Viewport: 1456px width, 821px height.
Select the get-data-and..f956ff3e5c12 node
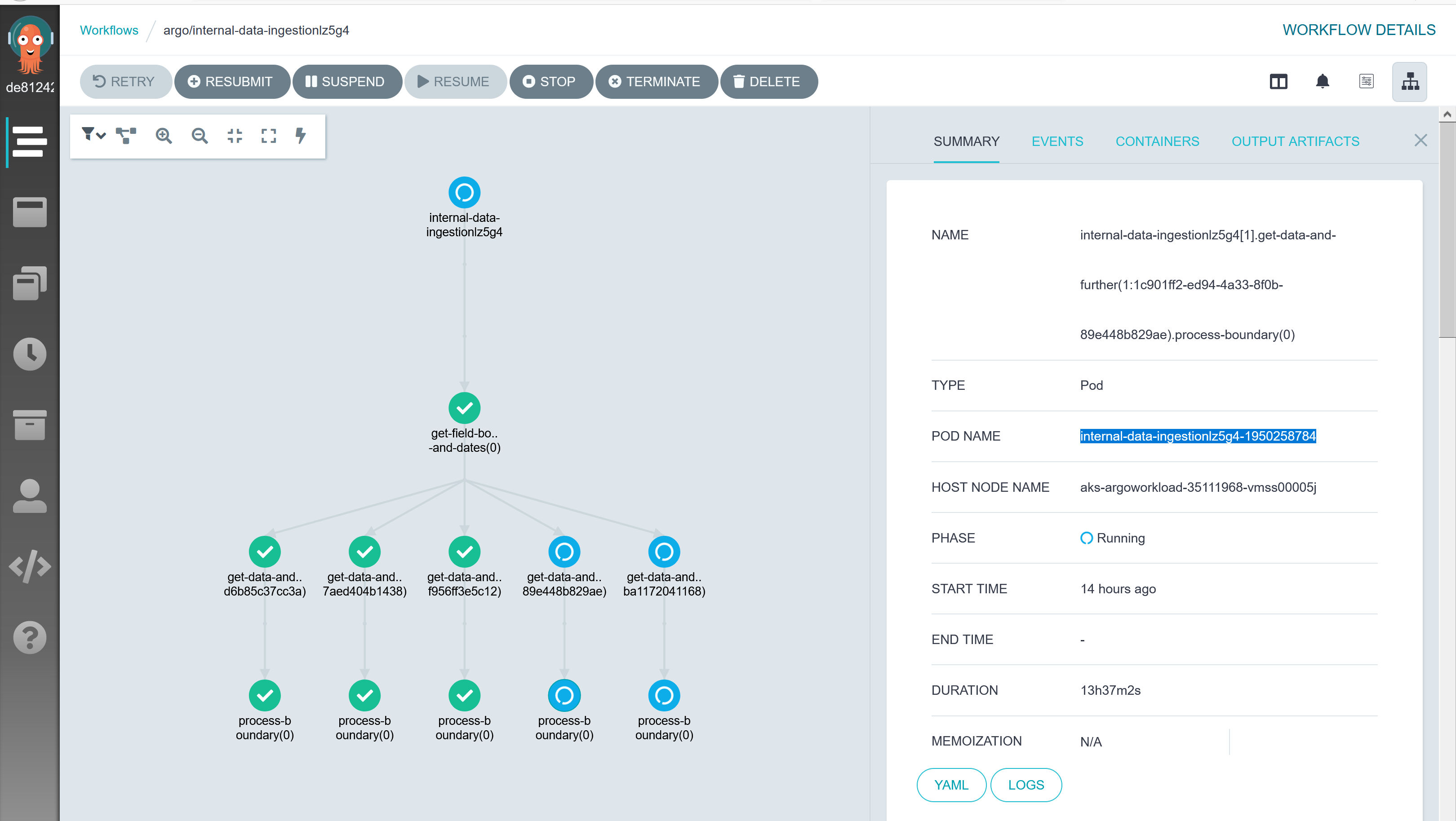(x=464, y=552)
